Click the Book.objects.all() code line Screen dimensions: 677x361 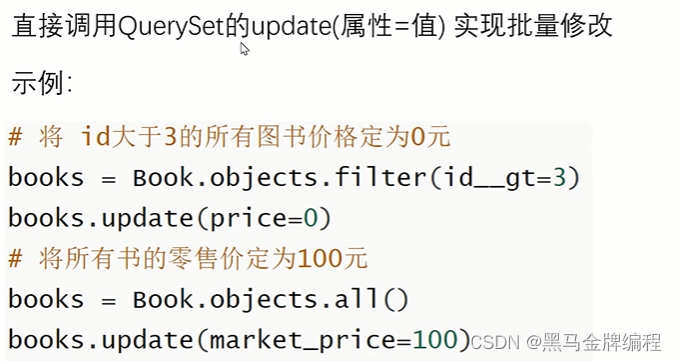208,299
